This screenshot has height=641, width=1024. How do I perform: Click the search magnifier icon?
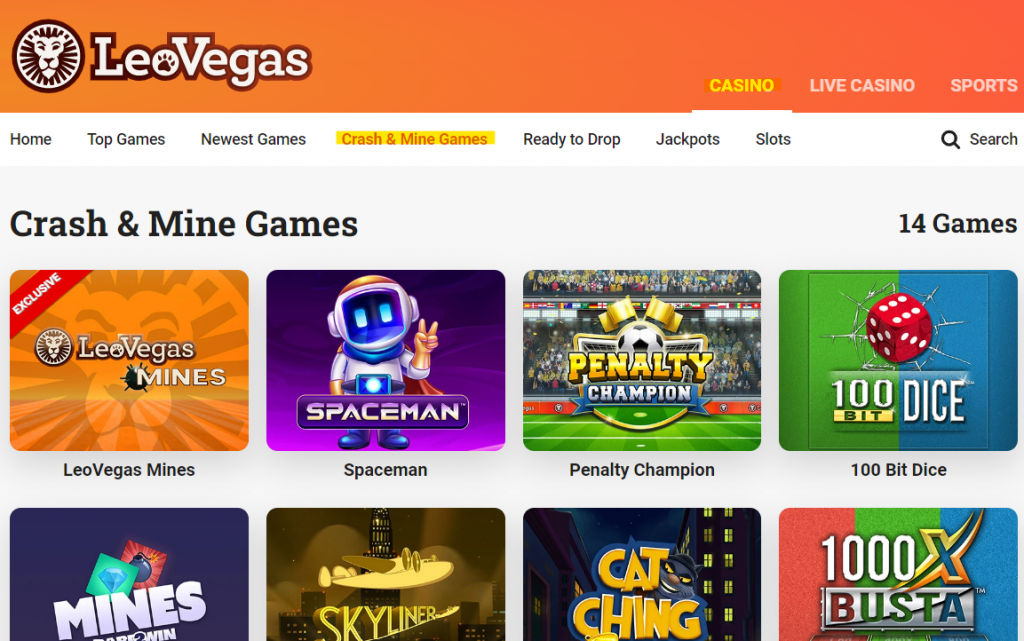950,140
